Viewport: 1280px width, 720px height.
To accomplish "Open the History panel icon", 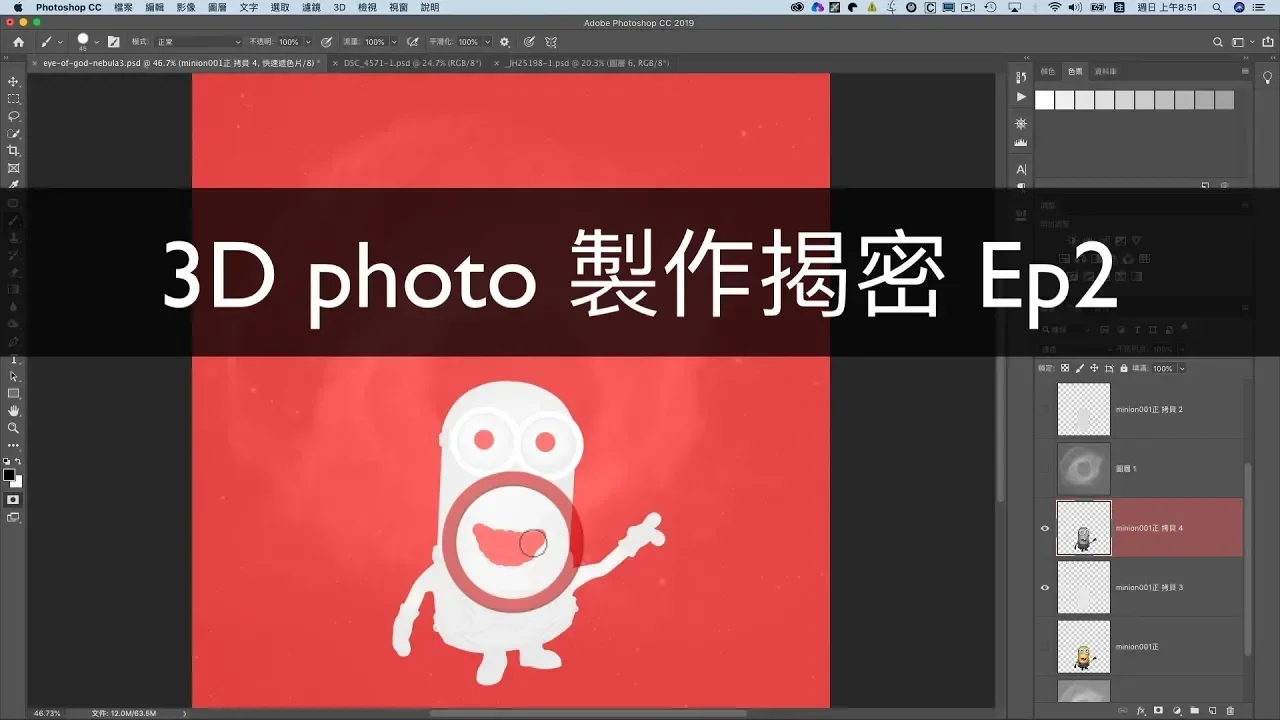I will pos(1021,77).
